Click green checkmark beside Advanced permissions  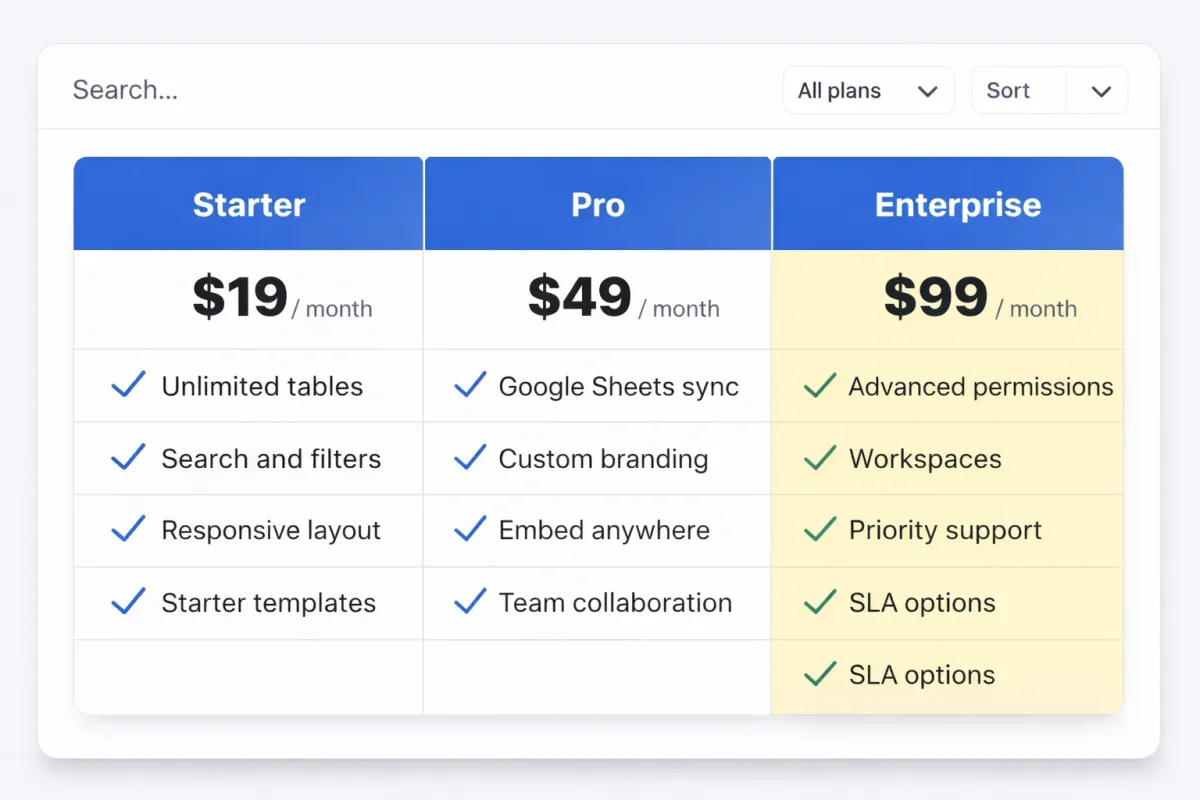pyautogui.click(x=820, y=386)
